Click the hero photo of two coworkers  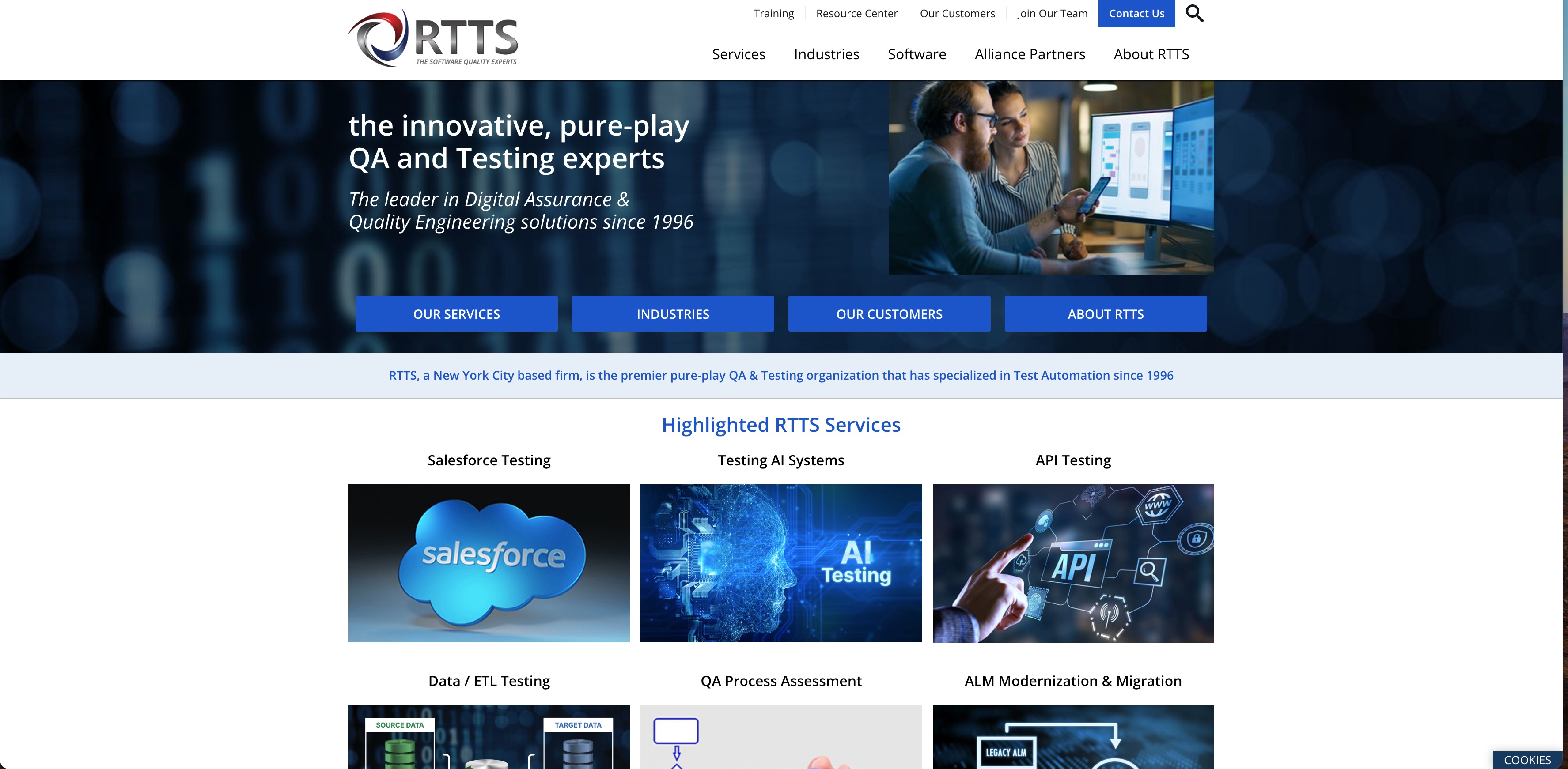1051,177
